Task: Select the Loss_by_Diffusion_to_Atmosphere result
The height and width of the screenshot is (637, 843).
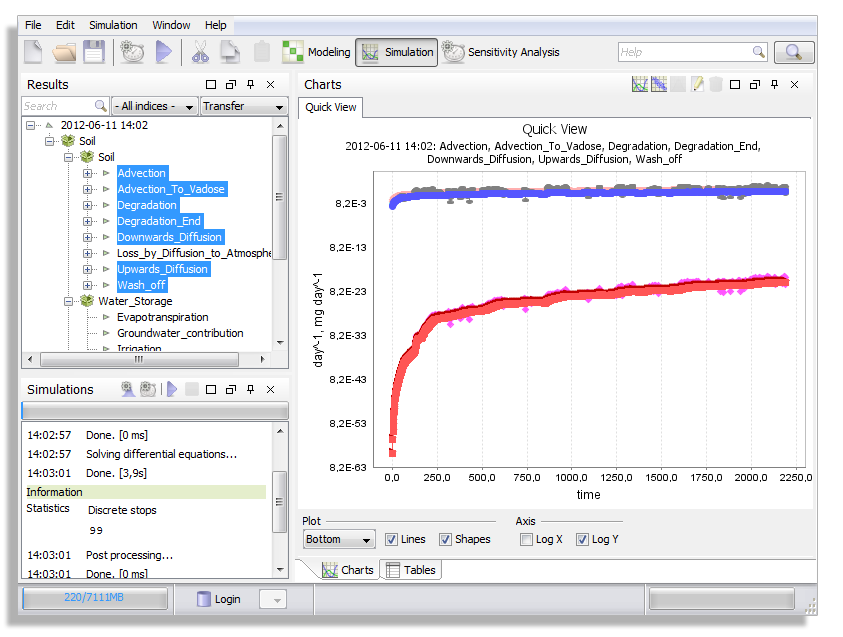Action: click(x=194, y=253)
